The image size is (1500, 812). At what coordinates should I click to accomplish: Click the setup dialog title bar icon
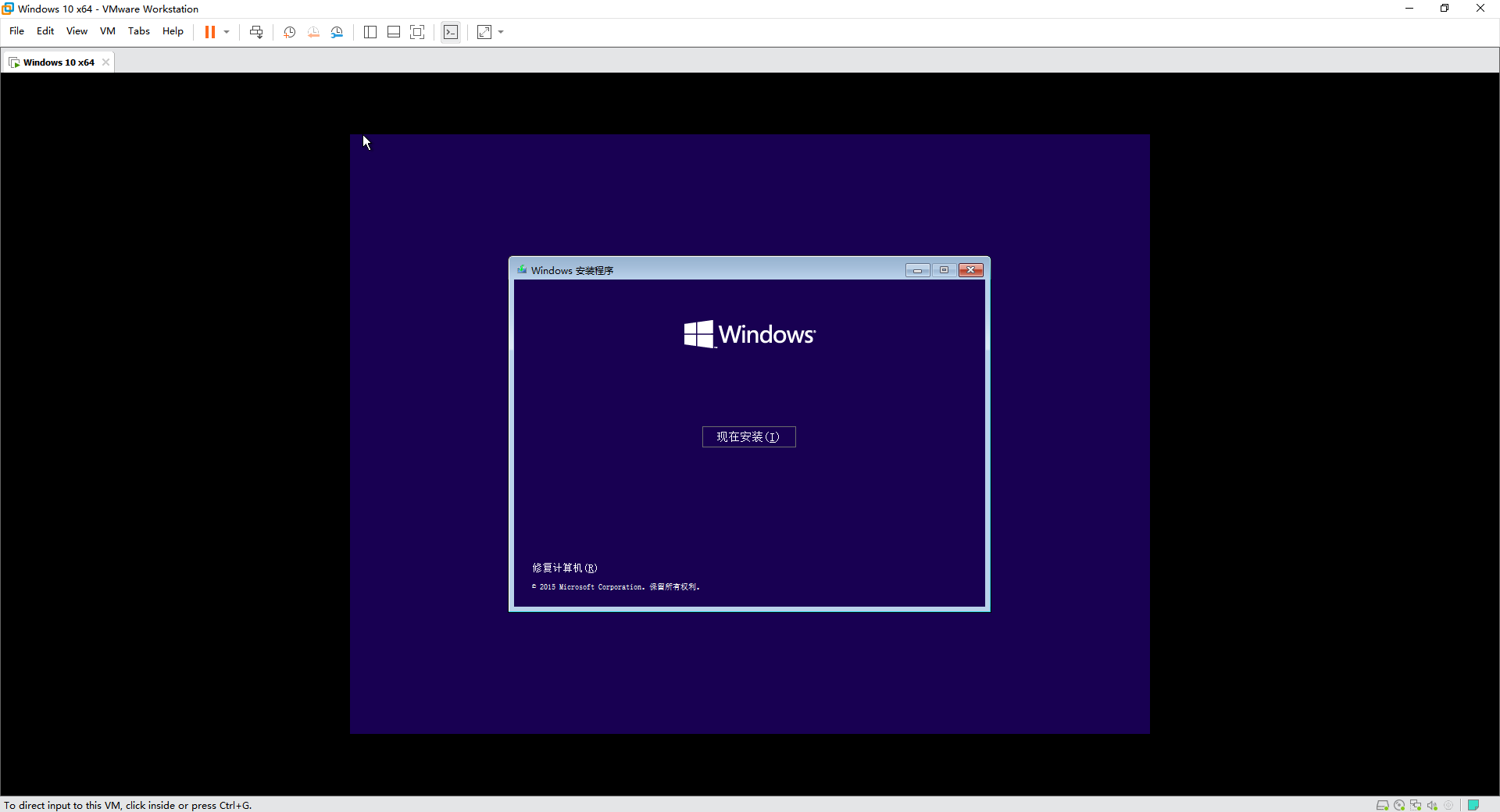[522, 270]
